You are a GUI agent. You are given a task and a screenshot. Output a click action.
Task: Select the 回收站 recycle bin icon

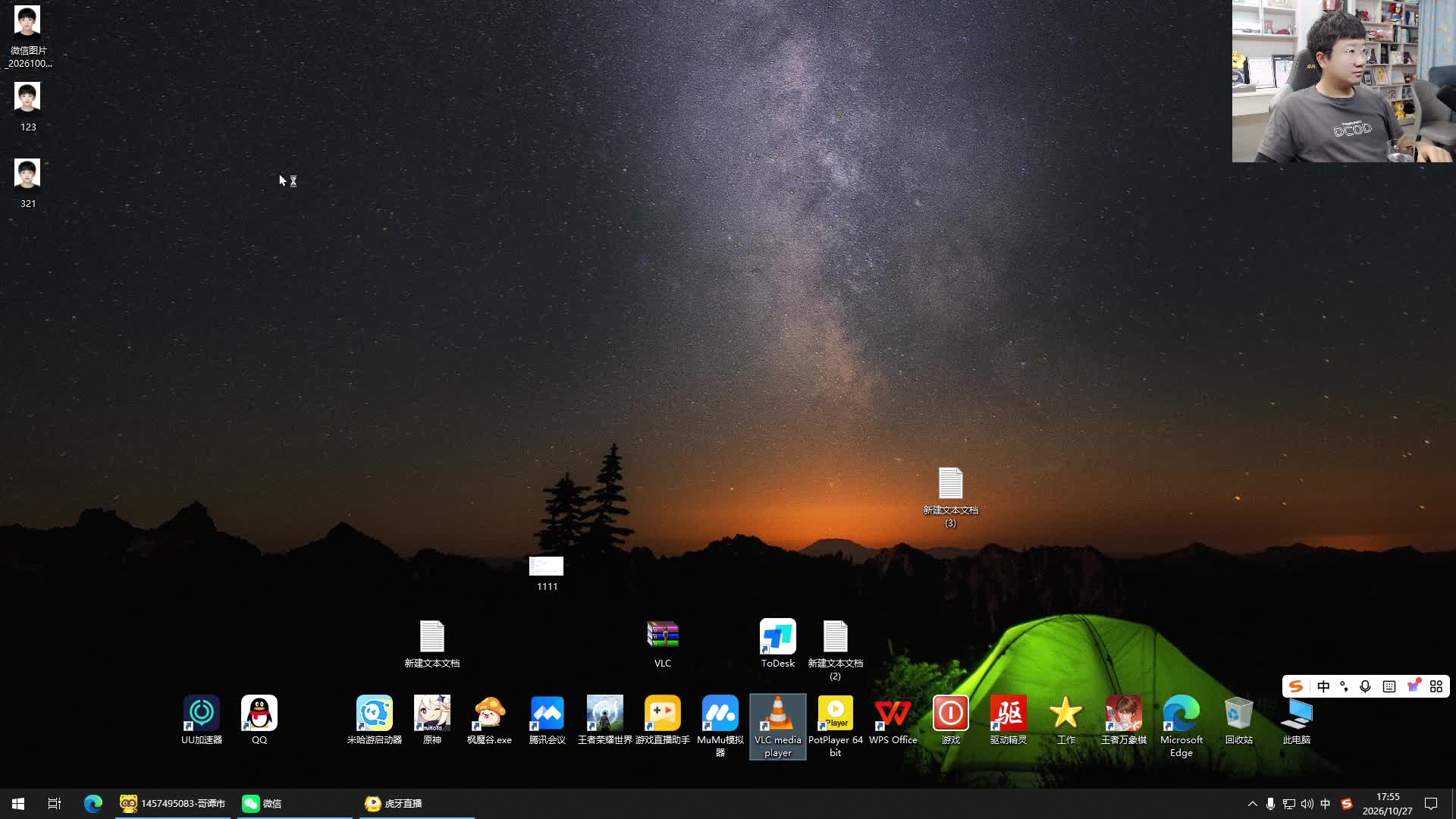pos(1238,720)
